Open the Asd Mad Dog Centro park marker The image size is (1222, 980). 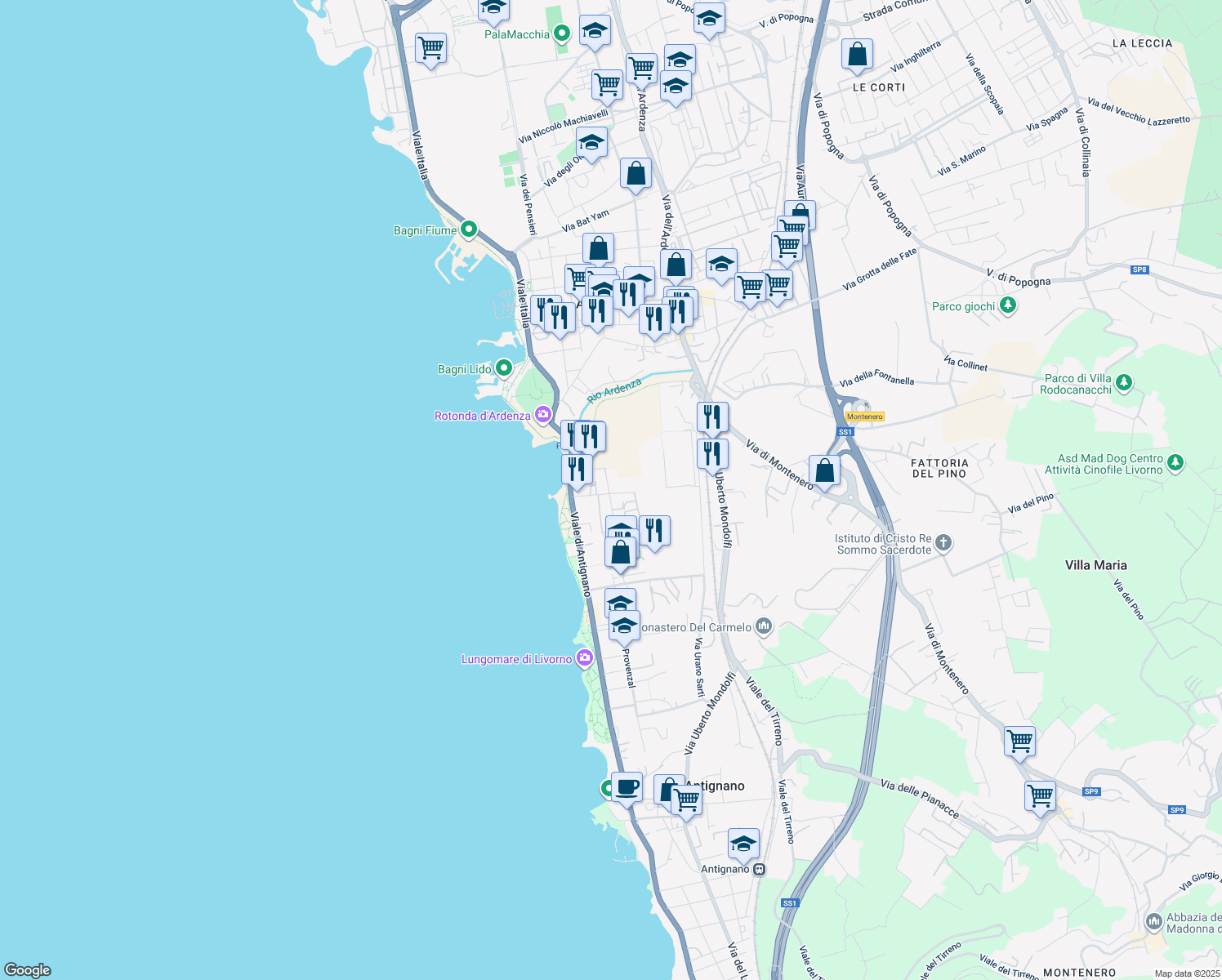[1175, 463]
